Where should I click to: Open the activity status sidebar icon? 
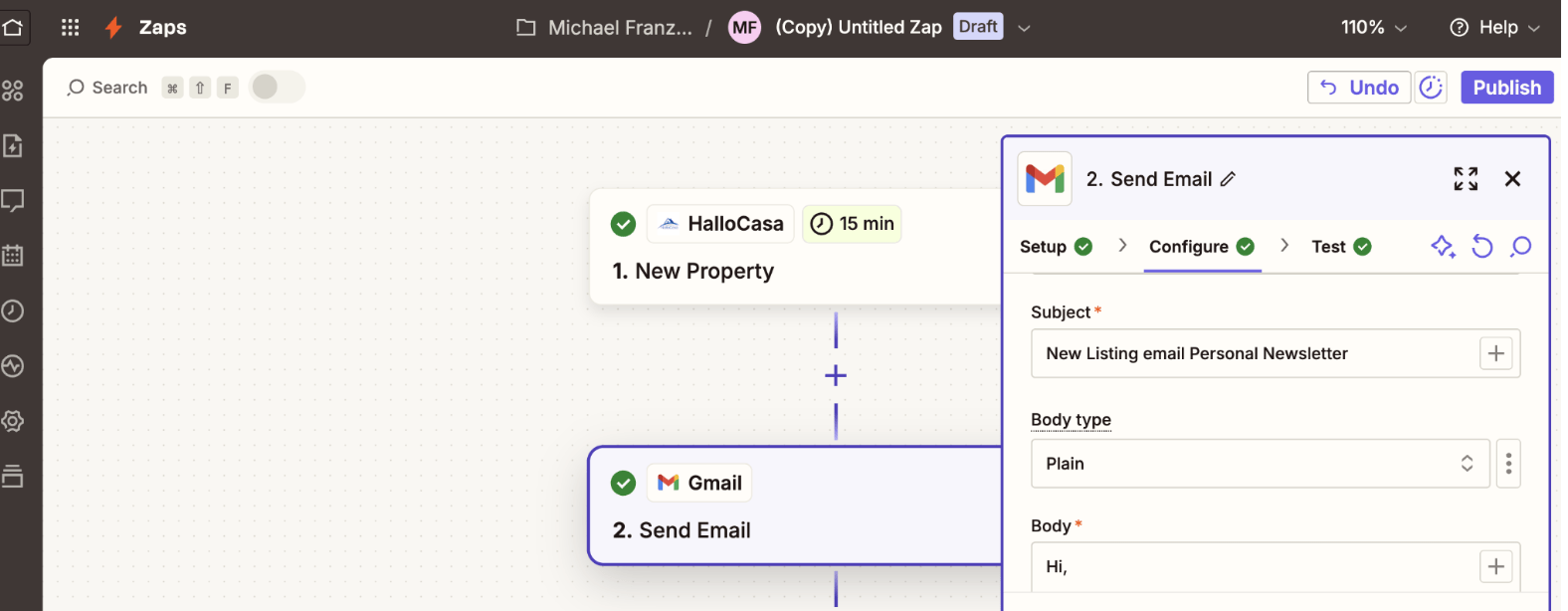pyautogui.click(x=13, y=366)
